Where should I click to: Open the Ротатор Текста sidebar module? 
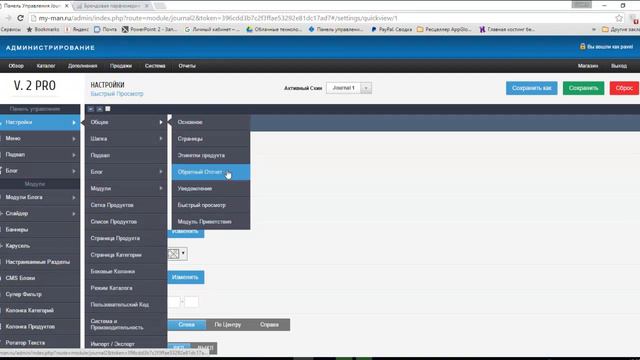point(40,342)
